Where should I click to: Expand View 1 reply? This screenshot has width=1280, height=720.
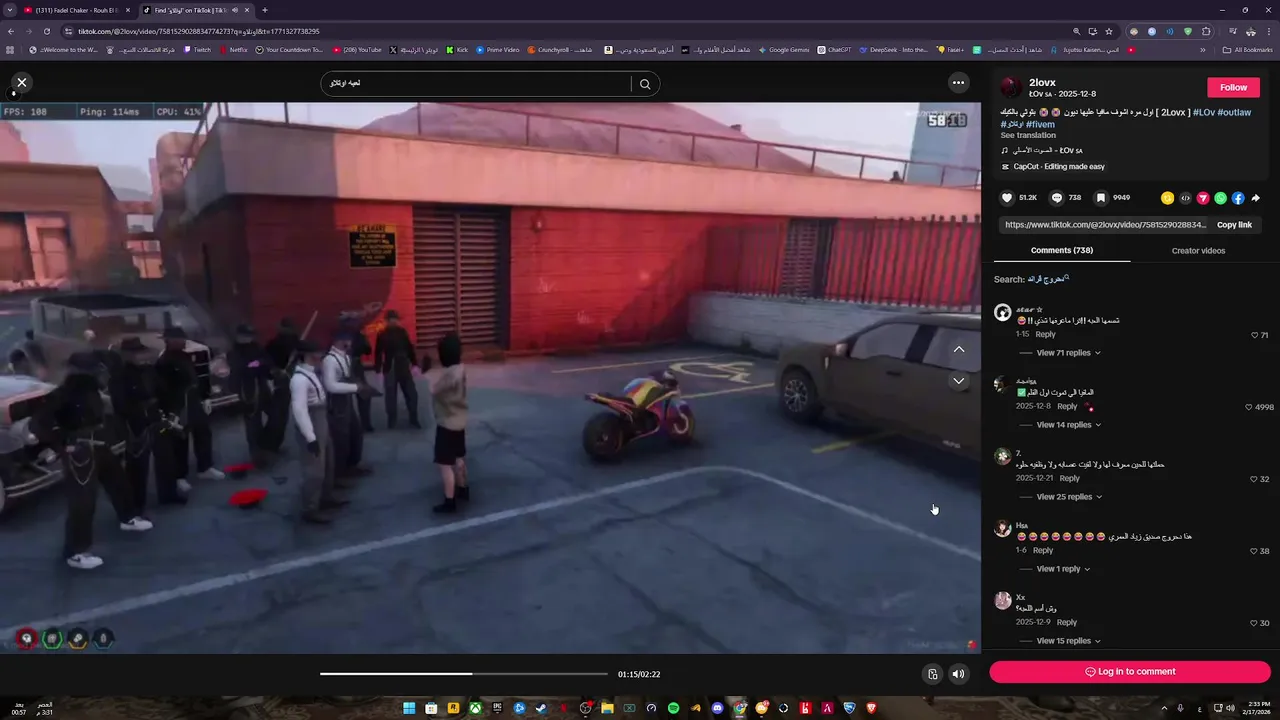[x=1063, y=569]
